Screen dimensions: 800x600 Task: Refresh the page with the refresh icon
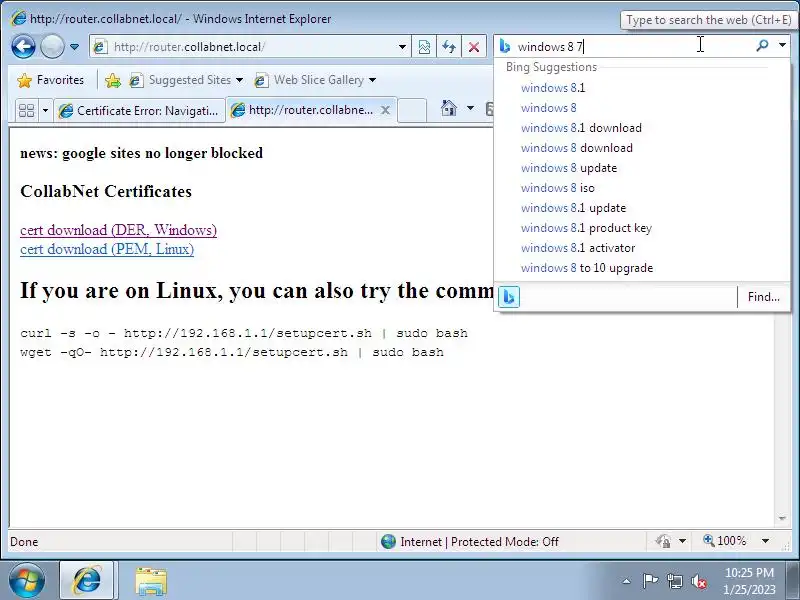[x=449, y=47]
